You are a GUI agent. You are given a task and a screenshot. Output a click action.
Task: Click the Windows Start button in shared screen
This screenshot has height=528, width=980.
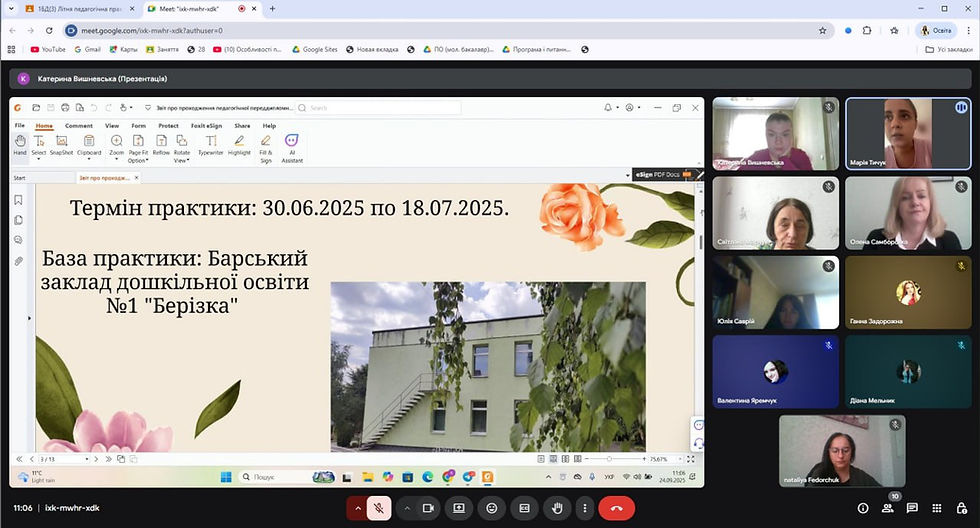point(226,477)
